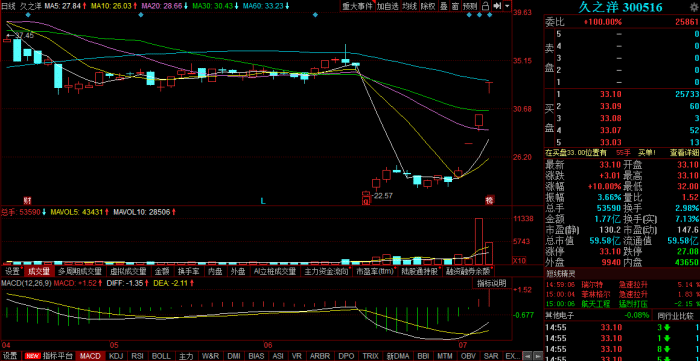Image resolution: width=700 pixels, height=361 pixels.
Task: Open the red NEW indicator platform badge
Action: [x=32, y=356]
